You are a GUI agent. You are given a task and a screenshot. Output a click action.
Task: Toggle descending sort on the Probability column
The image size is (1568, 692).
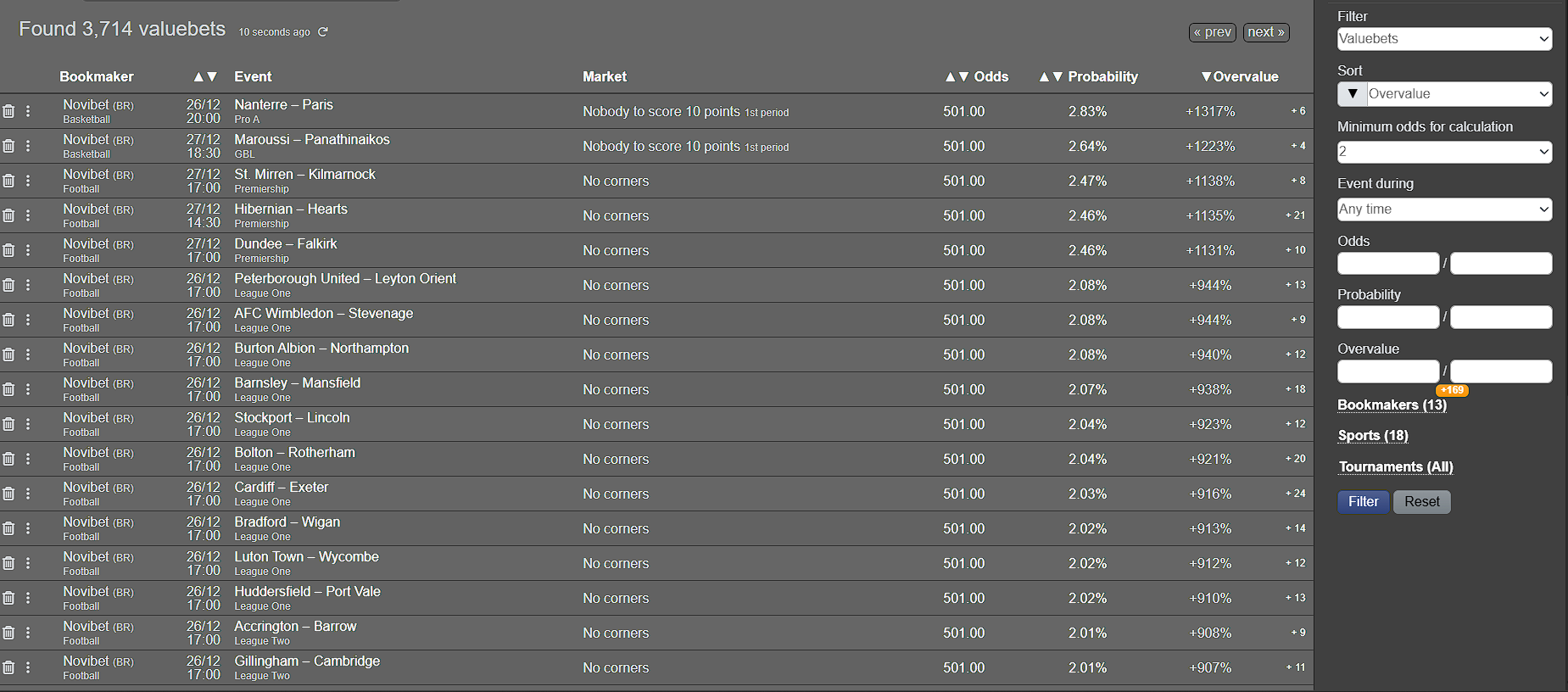(x=1057, y=76)
